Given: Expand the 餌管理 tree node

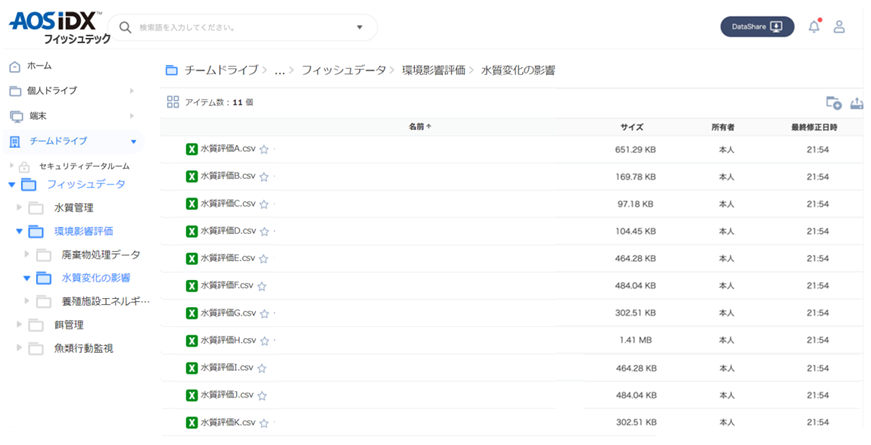Looking at the screenshot, I should point(19,324).
